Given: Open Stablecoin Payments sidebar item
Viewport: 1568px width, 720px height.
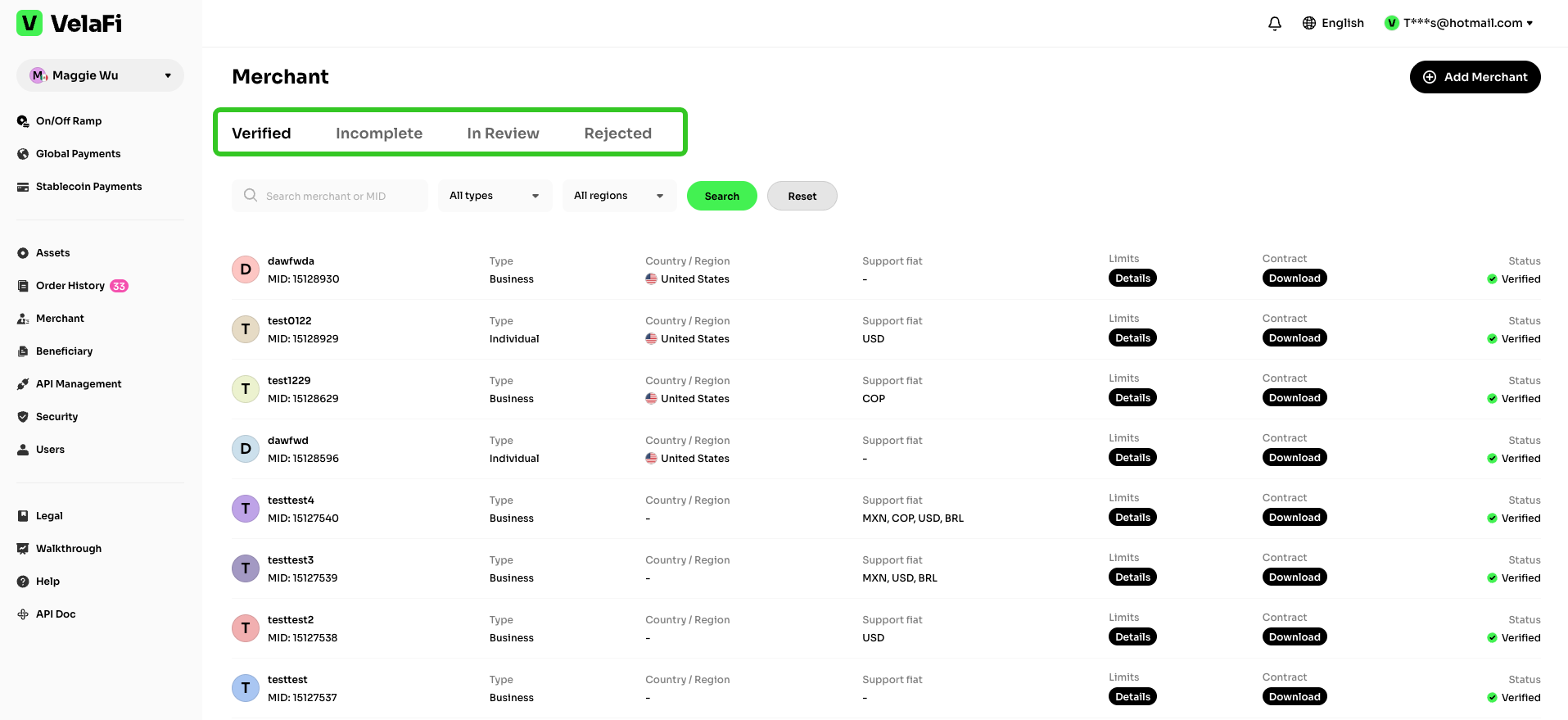Looking at the screenshot, I should click(x=88, y=187).
